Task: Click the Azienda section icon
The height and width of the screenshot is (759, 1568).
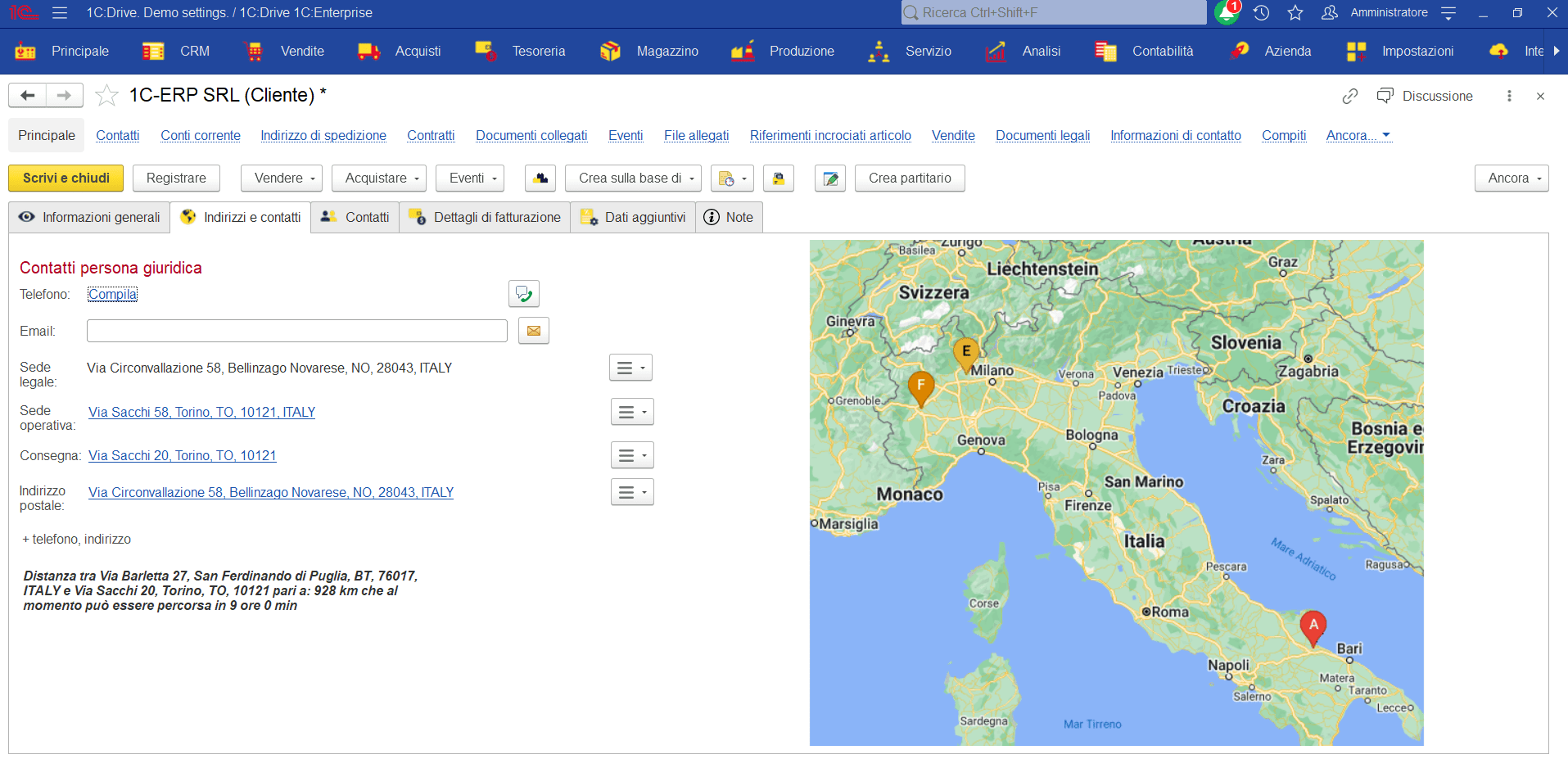Action: (x=1239, y=51)
